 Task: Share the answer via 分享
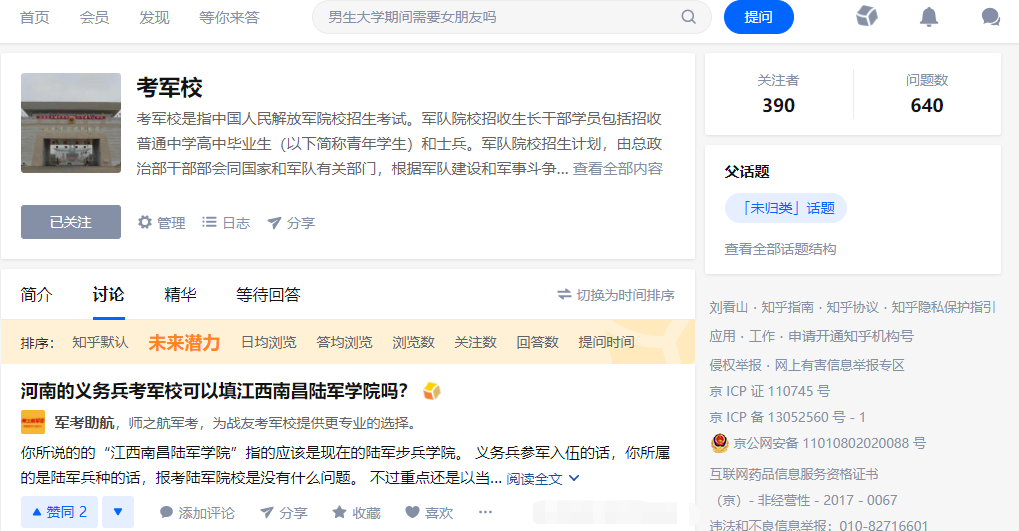[x=283, y=513]
